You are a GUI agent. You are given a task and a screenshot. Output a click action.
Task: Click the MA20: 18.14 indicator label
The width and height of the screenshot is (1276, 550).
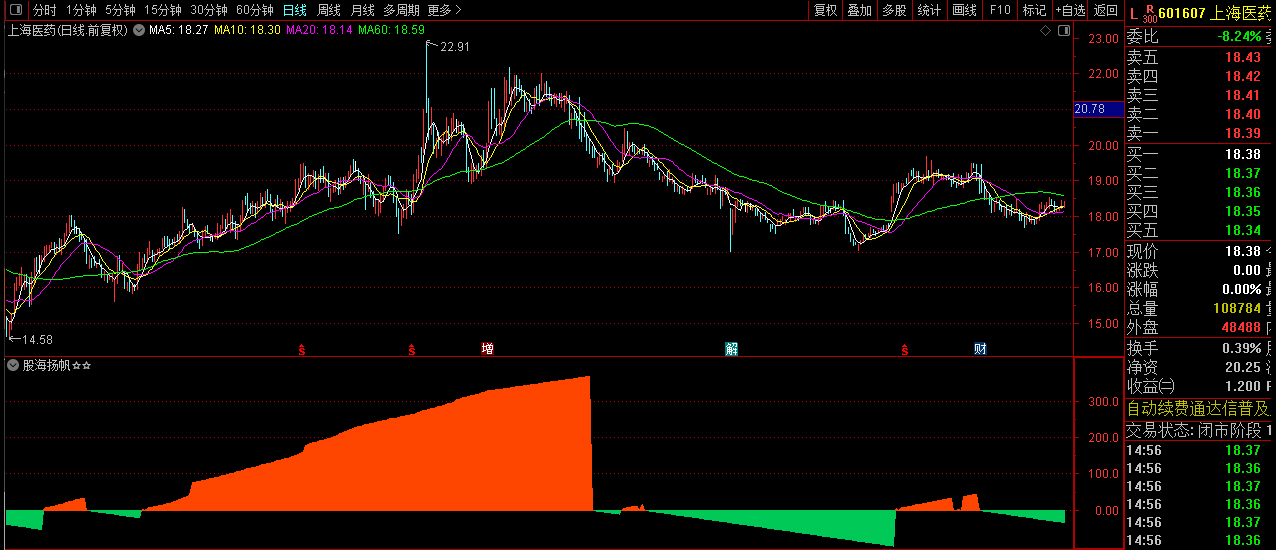click(320, 30)
